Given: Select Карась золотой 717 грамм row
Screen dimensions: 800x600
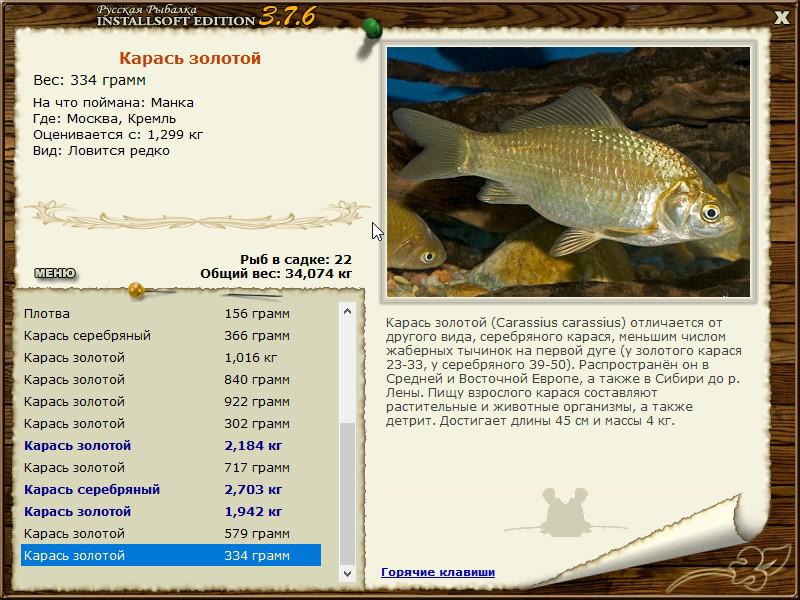Looking at the screenshot, I should pyautogui.click(x=171, y=467).
